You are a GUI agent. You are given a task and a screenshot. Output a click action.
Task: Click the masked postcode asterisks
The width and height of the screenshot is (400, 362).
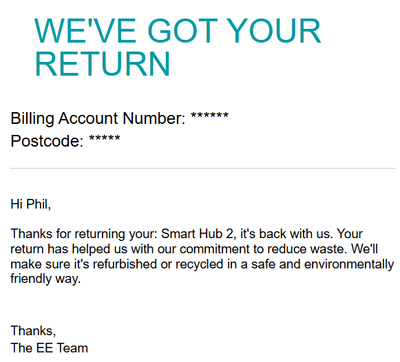(x=104, y=138)
